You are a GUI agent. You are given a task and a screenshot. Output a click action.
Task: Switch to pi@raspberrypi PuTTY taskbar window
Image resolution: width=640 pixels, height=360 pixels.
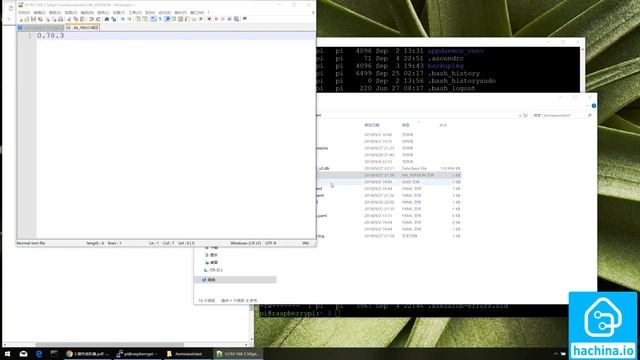click(x=137, y=353)
